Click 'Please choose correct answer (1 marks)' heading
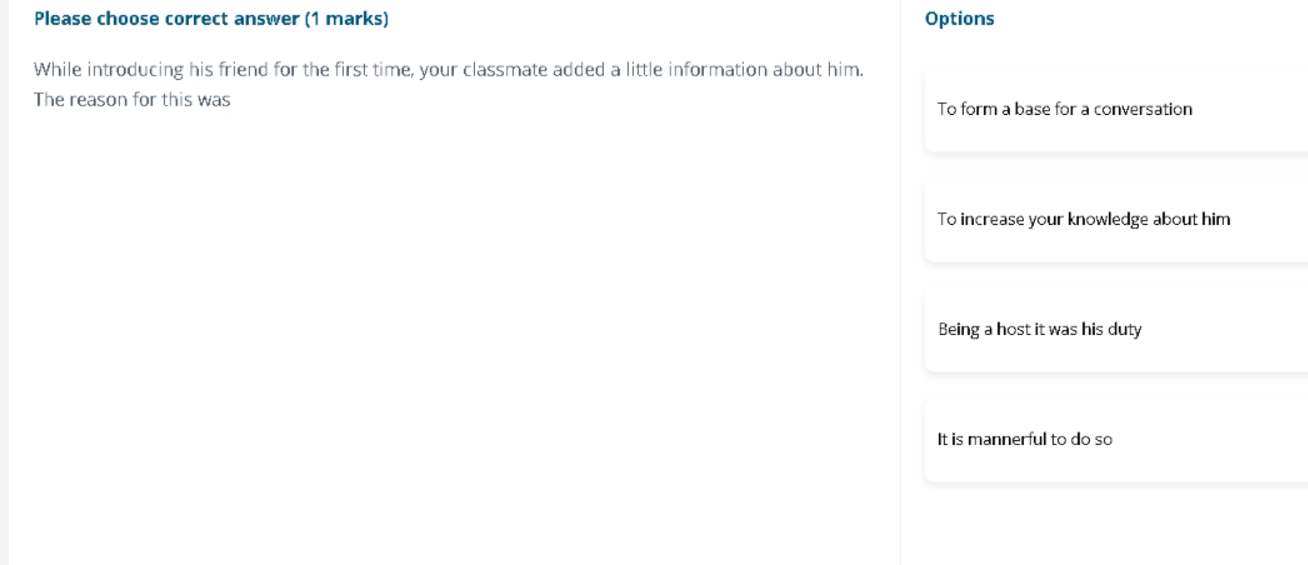 [211, 19]
